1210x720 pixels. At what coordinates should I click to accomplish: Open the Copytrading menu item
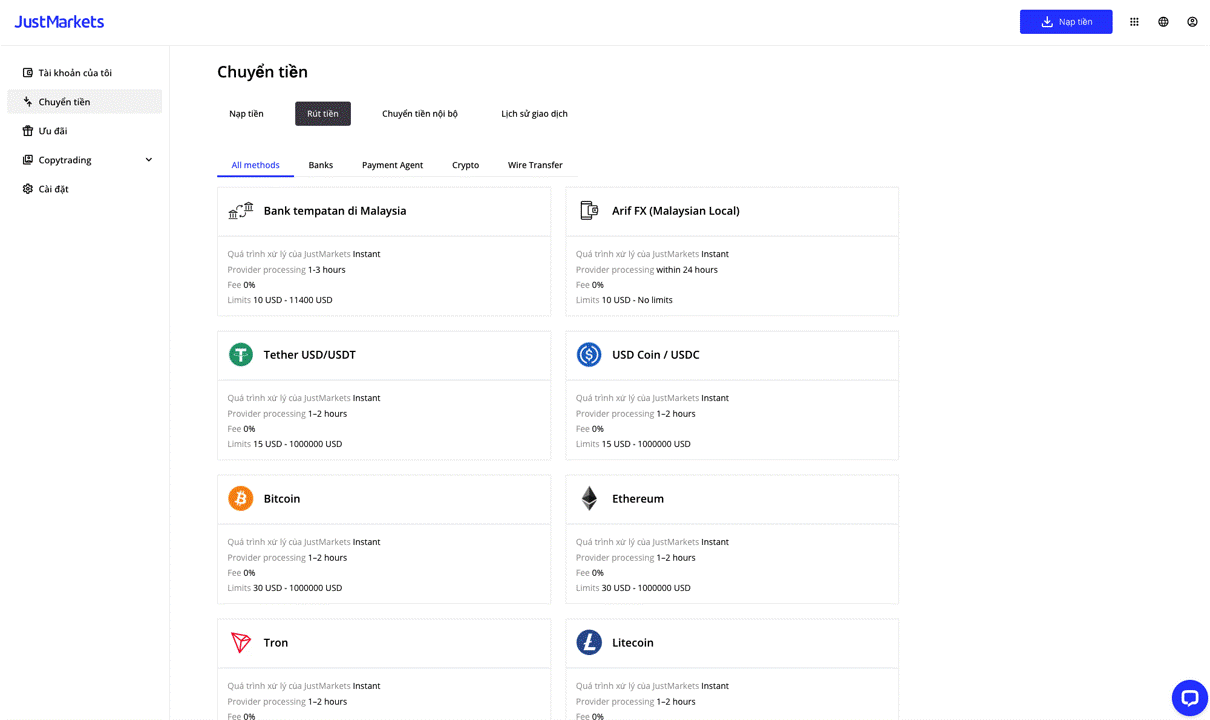pos(85,160)
